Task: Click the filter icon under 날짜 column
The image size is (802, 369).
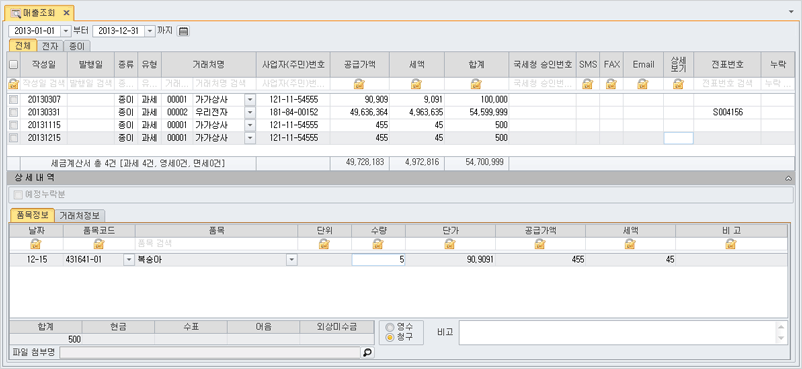Action: coord(35,244)
